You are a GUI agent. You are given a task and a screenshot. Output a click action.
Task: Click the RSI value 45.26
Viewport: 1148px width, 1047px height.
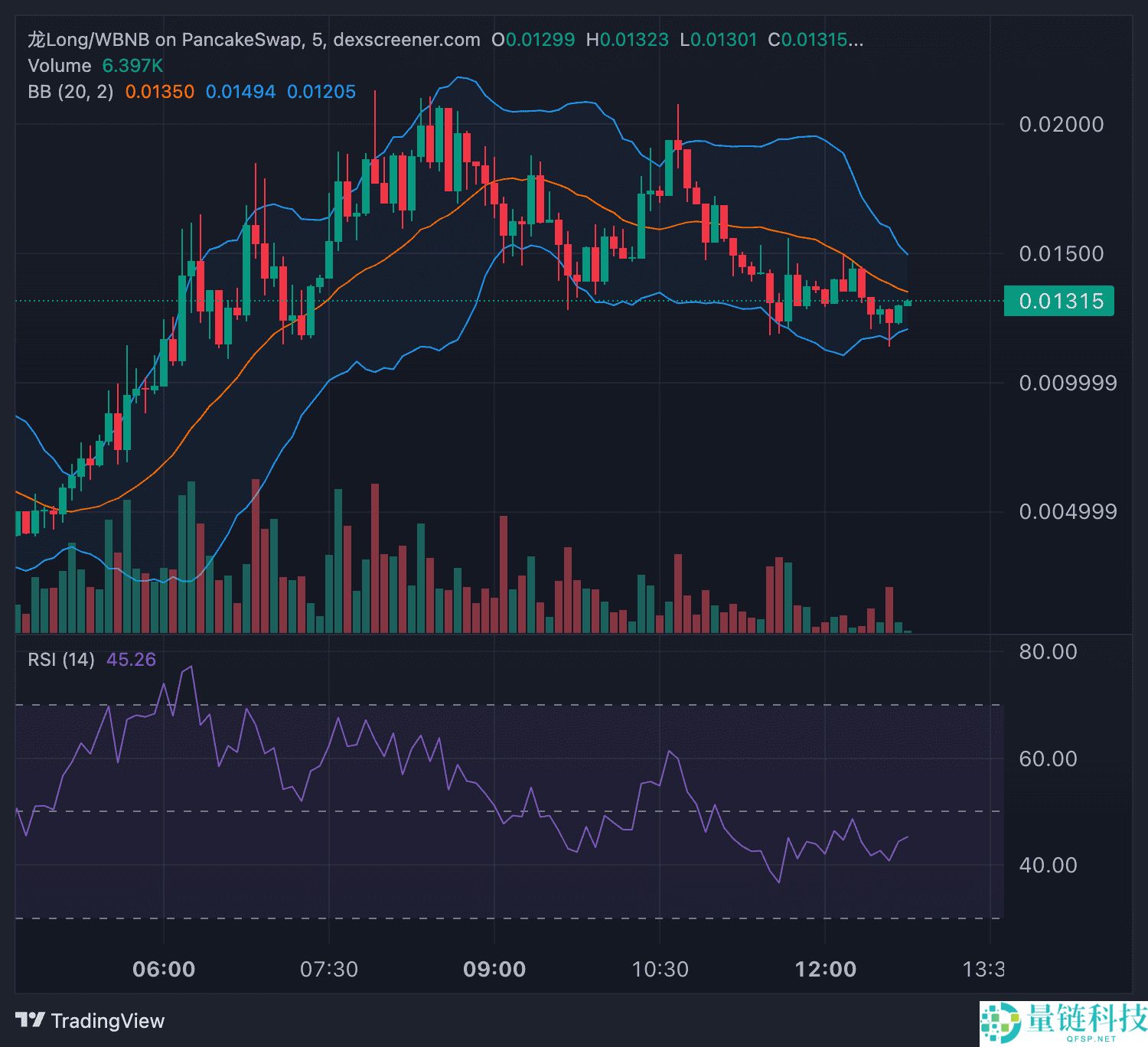(x=131, y=660)
